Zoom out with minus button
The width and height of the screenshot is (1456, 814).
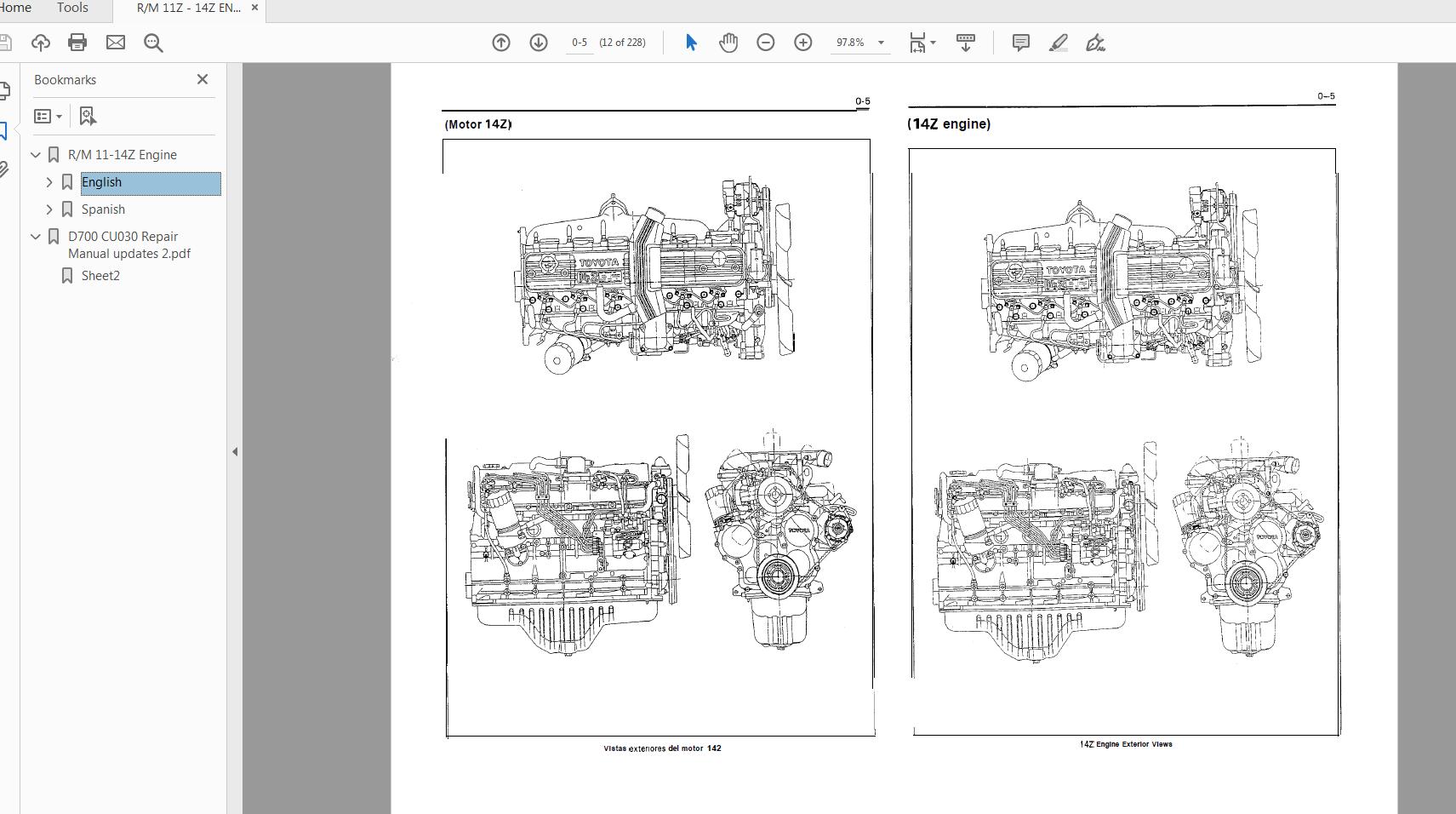pos(766,43)
